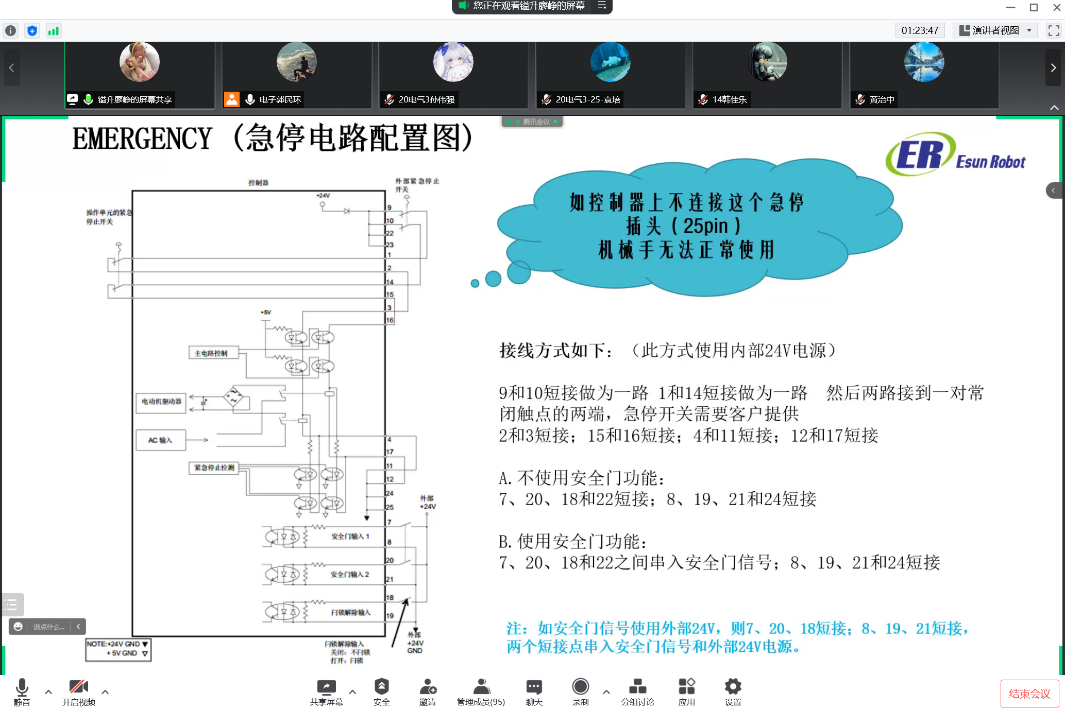Open the emoji picker in the chat bar
Image resolution: width=1065 pixels, height=709 pixels.
point(18,627)
